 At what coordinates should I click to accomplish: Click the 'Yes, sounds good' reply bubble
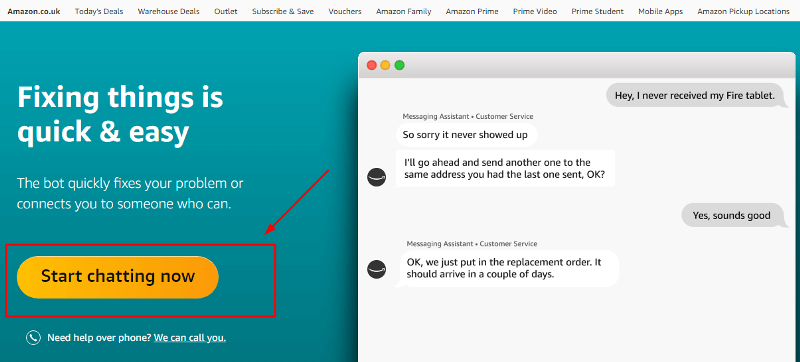click(735, 215)
